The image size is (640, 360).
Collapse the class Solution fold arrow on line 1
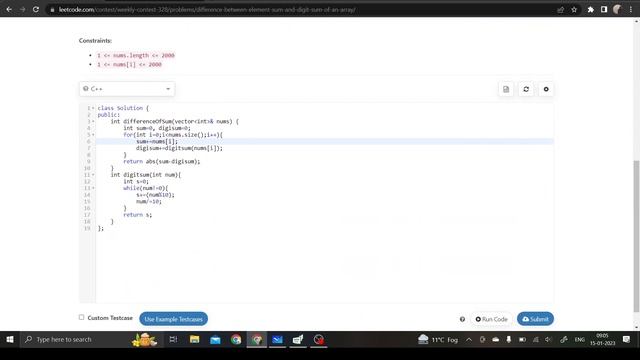coord(93,108)
